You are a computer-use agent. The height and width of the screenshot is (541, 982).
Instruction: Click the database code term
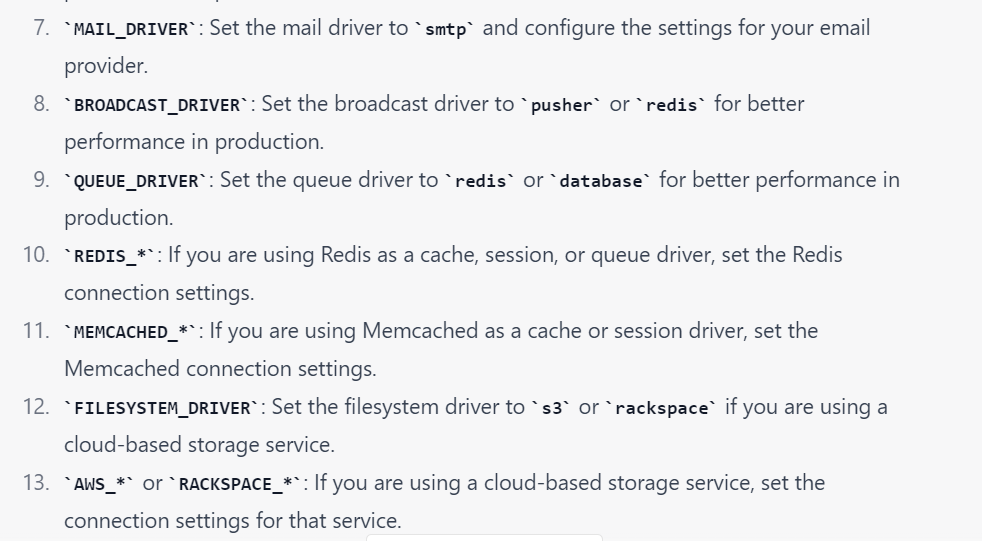[600, 181]
